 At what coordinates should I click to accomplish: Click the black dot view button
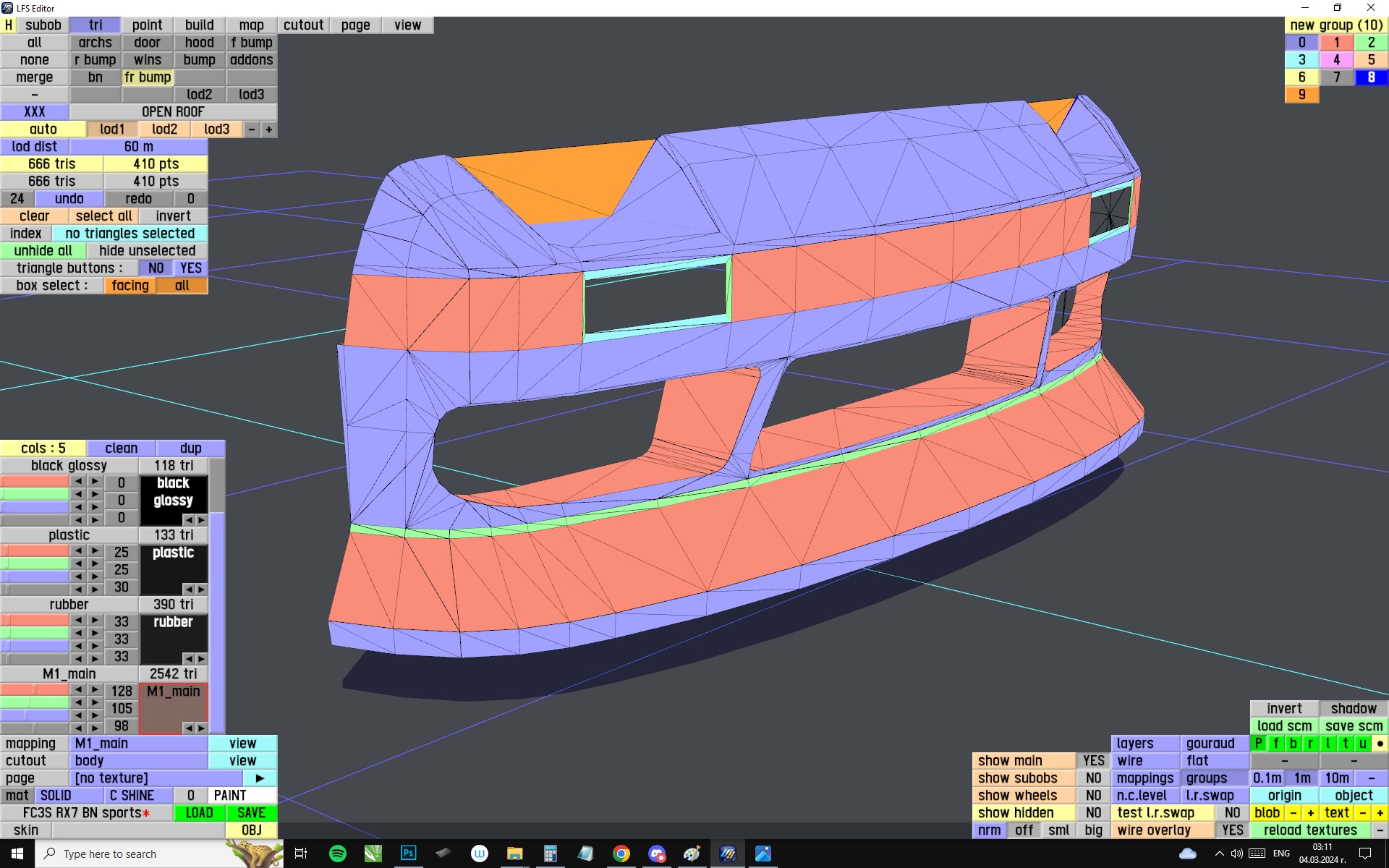point(1380,743)
